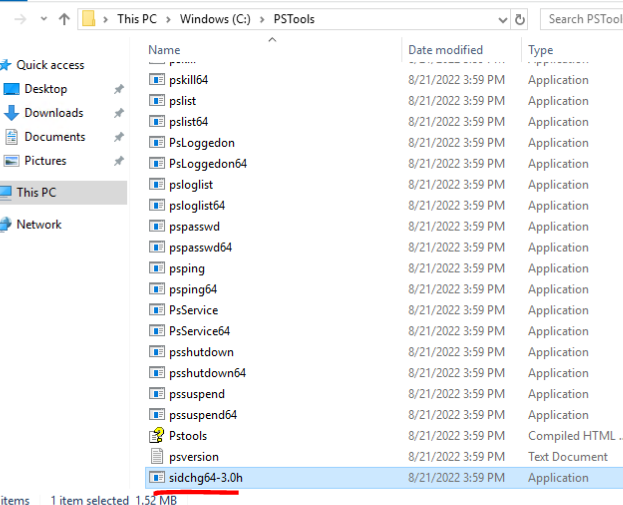Image resolution: width=623 pixels, height=505 pixels.
Task: Click the PsService64 application icon
Action: [157, 331]
